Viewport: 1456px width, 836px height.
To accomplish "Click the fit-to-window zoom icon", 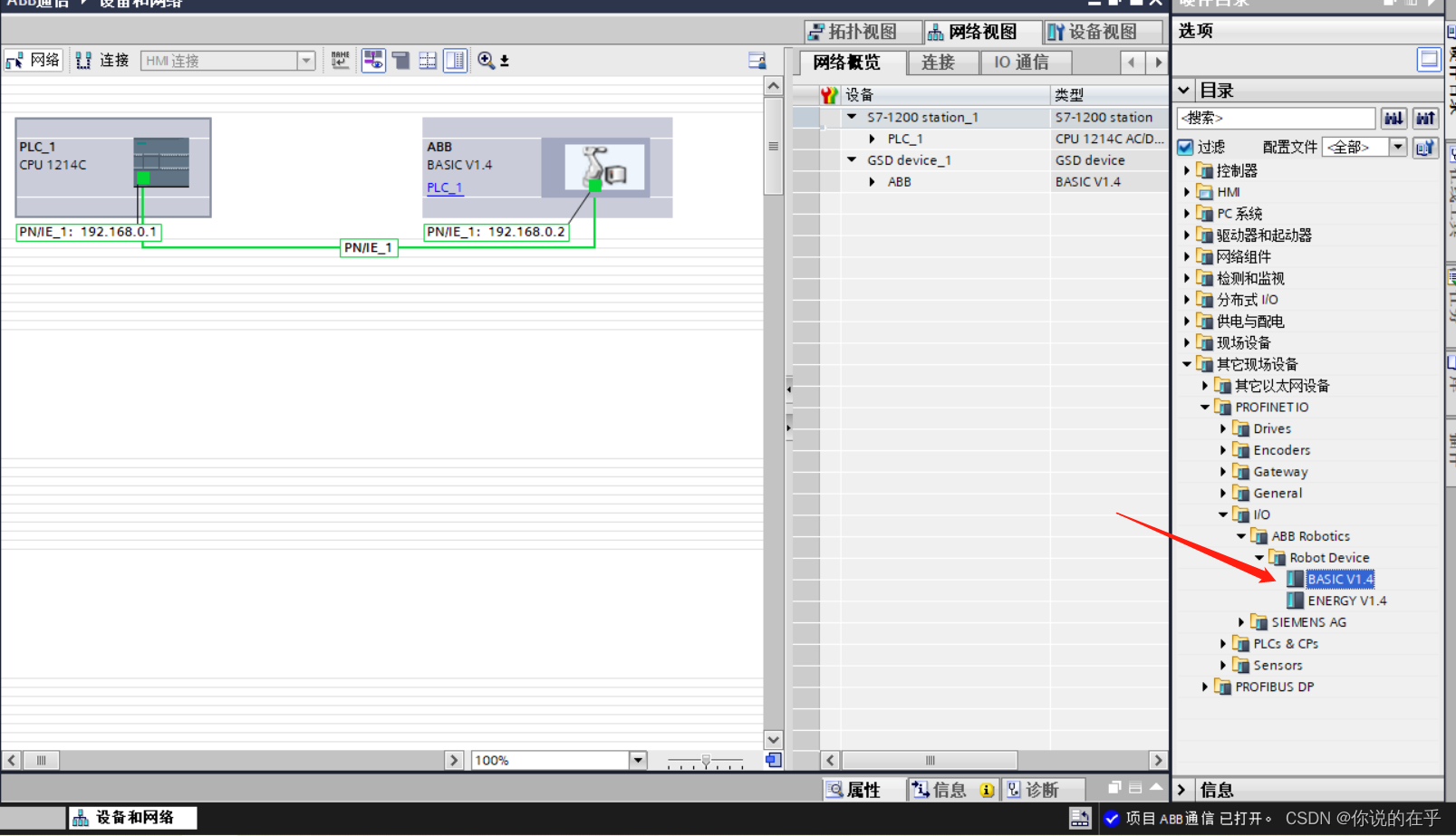I will [773, 760].
